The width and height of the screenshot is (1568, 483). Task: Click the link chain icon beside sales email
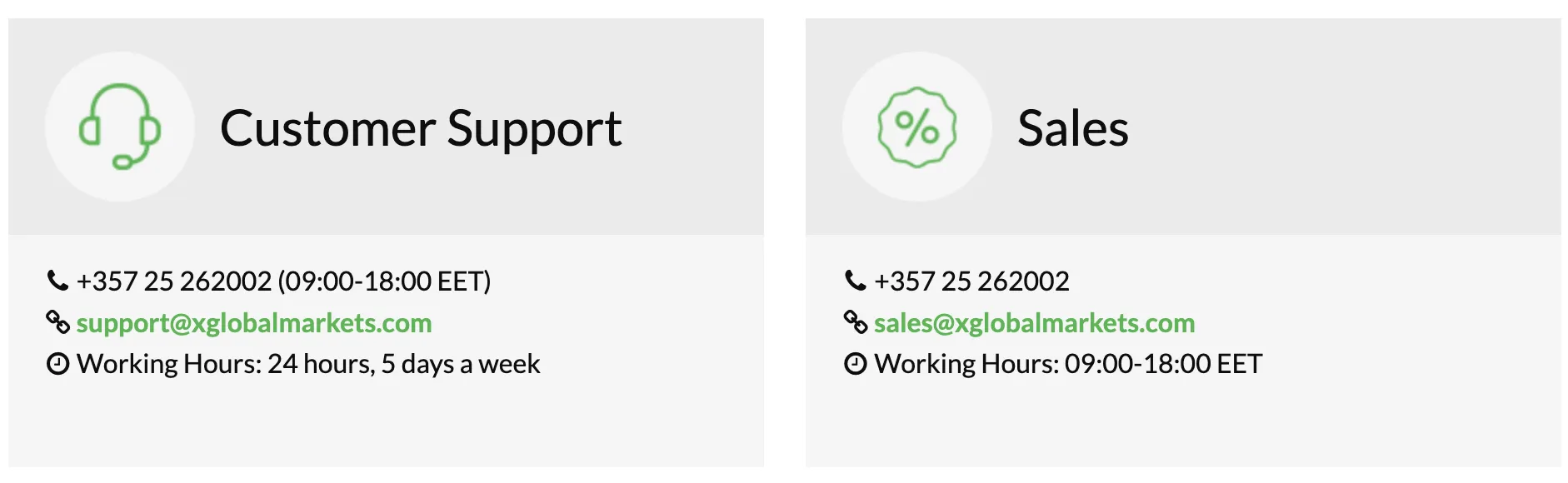[856, 321]
